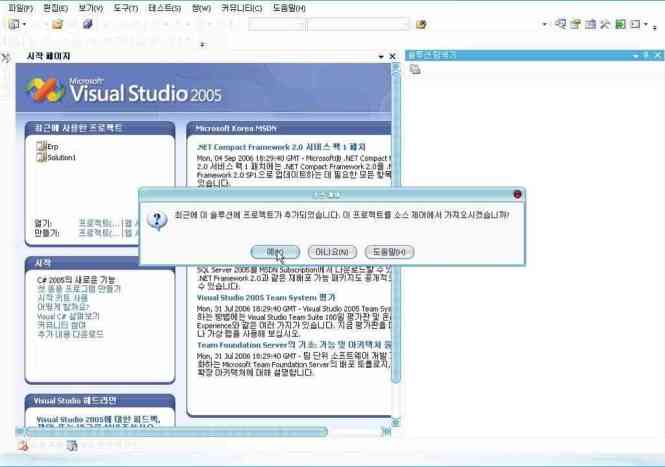Open C# 2005의 새로운 기능 link
The image size is (665, 467).
click(76, 280)
